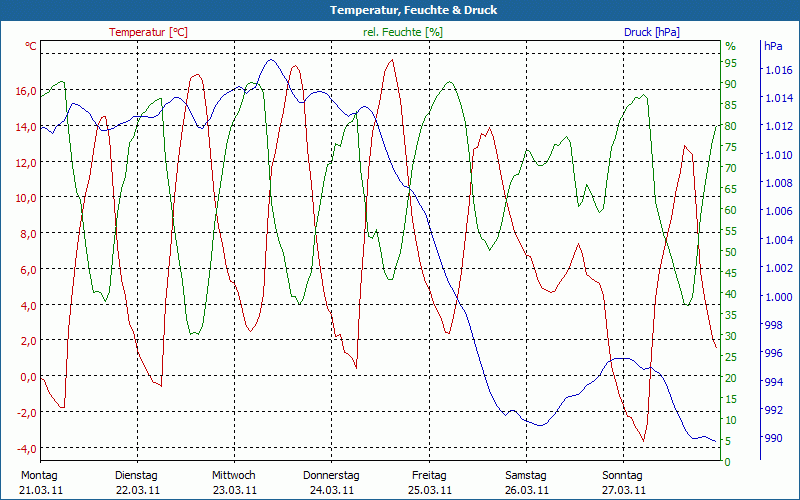This screenshot has width=800, height=500.
Task: Click the '998' pressure axis value
Action: 775,325
